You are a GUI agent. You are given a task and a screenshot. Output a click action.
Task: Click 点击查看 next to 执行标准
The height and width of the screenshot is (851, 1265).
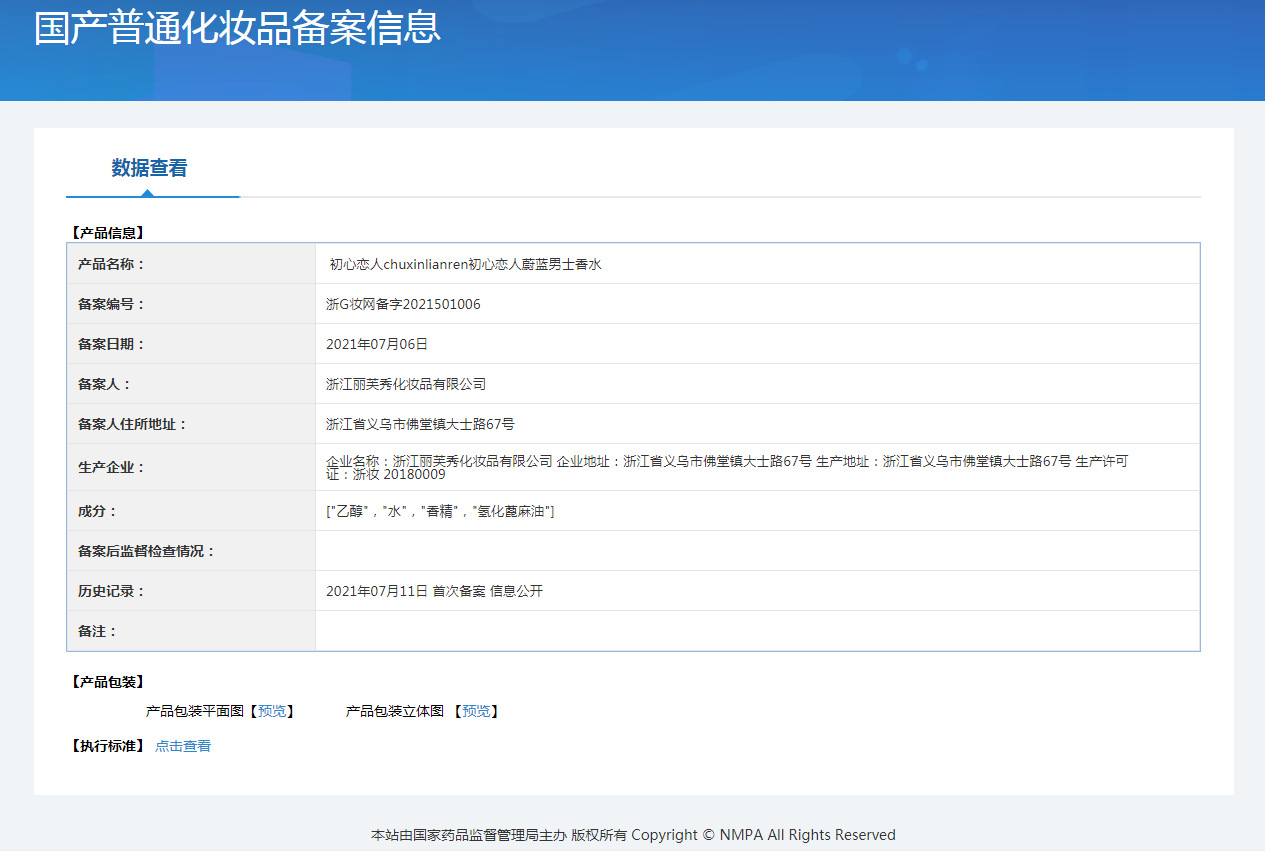[183, 746]
